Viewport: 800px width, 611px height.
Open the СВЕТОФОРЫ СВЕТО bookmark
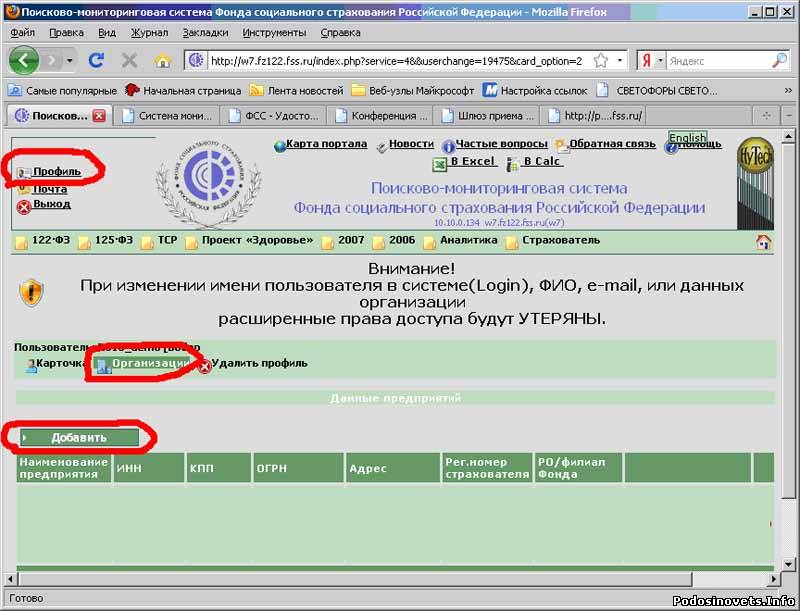click(657, 91)
